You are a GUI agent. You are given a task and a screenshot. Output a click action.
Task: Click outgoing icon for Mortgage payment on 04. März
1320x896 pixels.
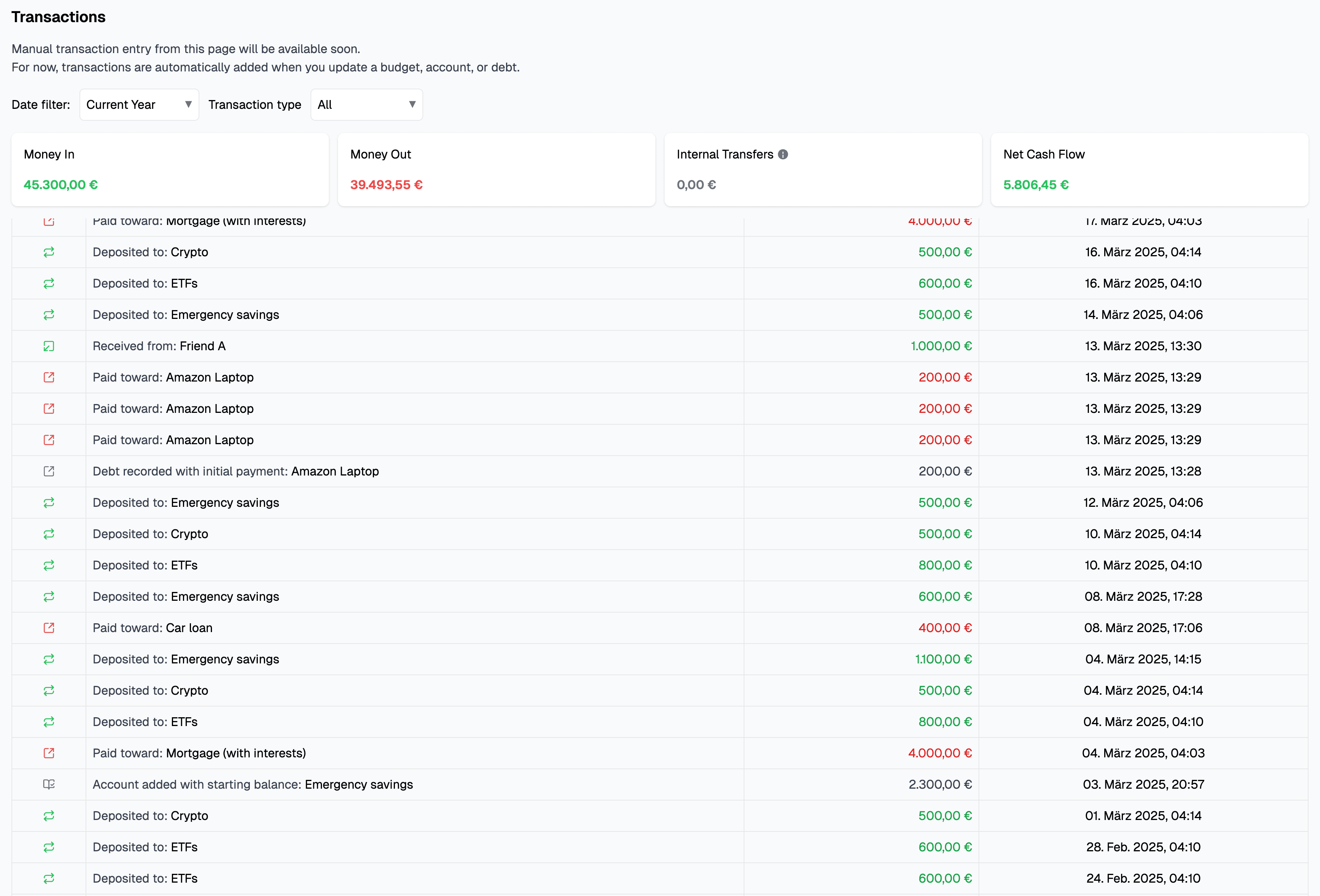[x=49, y=753]
